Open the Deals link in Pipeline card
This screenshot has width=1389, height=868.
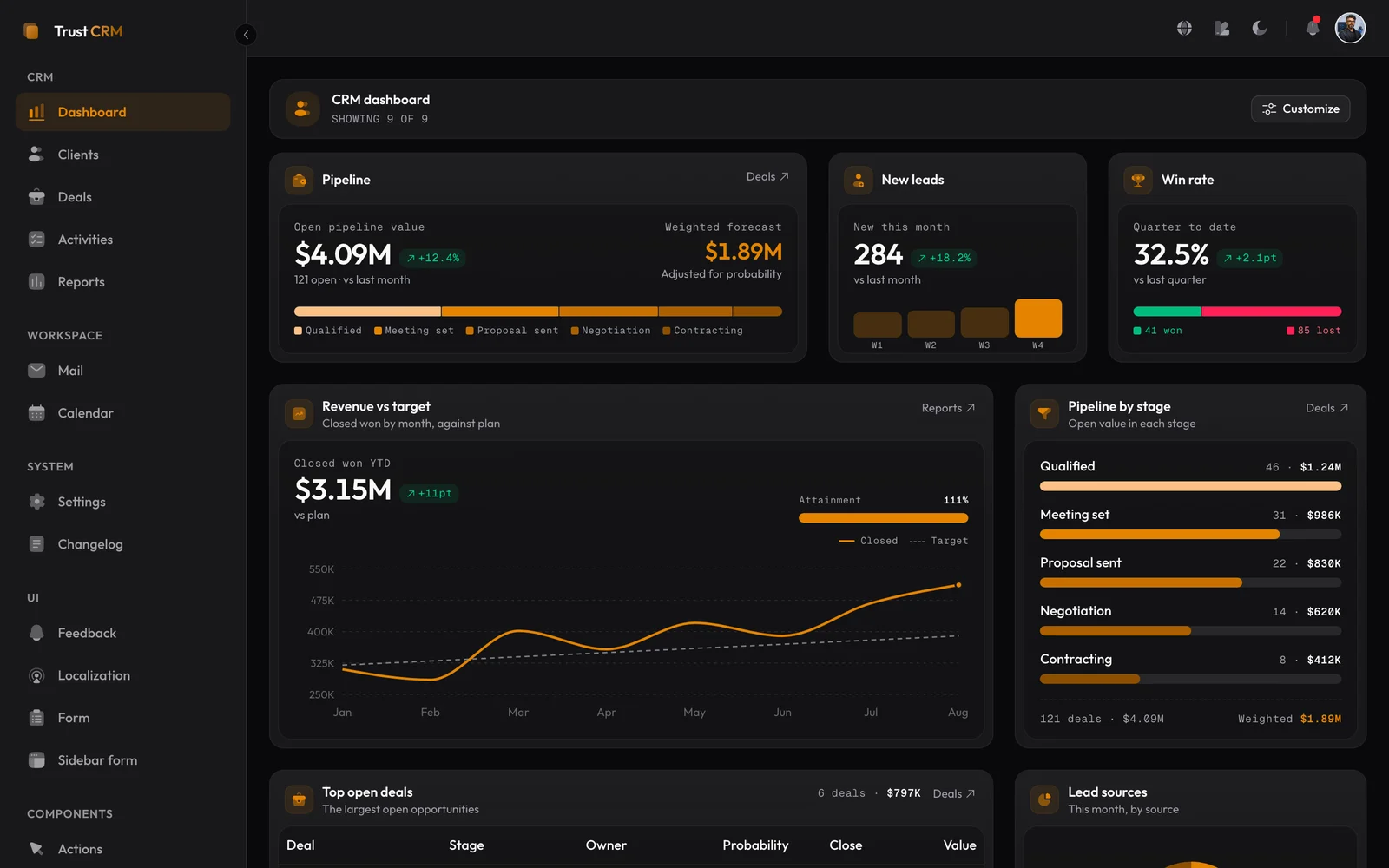(x=767, y=177)
